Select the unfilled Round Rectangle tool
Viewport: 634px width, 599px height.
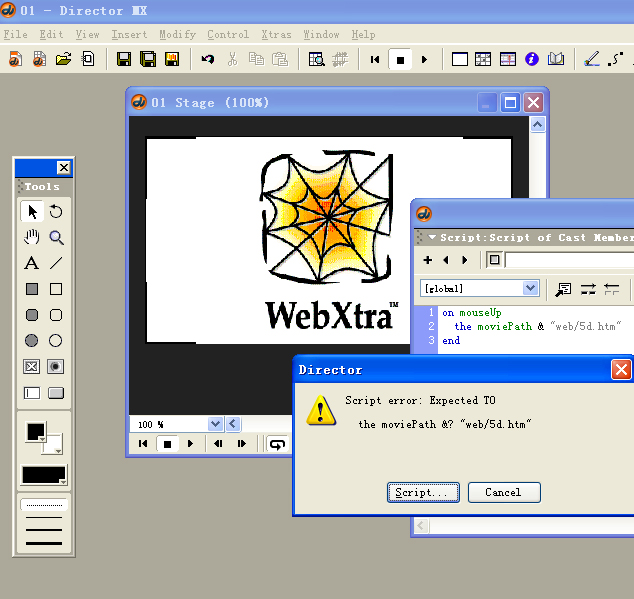coord(56,315)
